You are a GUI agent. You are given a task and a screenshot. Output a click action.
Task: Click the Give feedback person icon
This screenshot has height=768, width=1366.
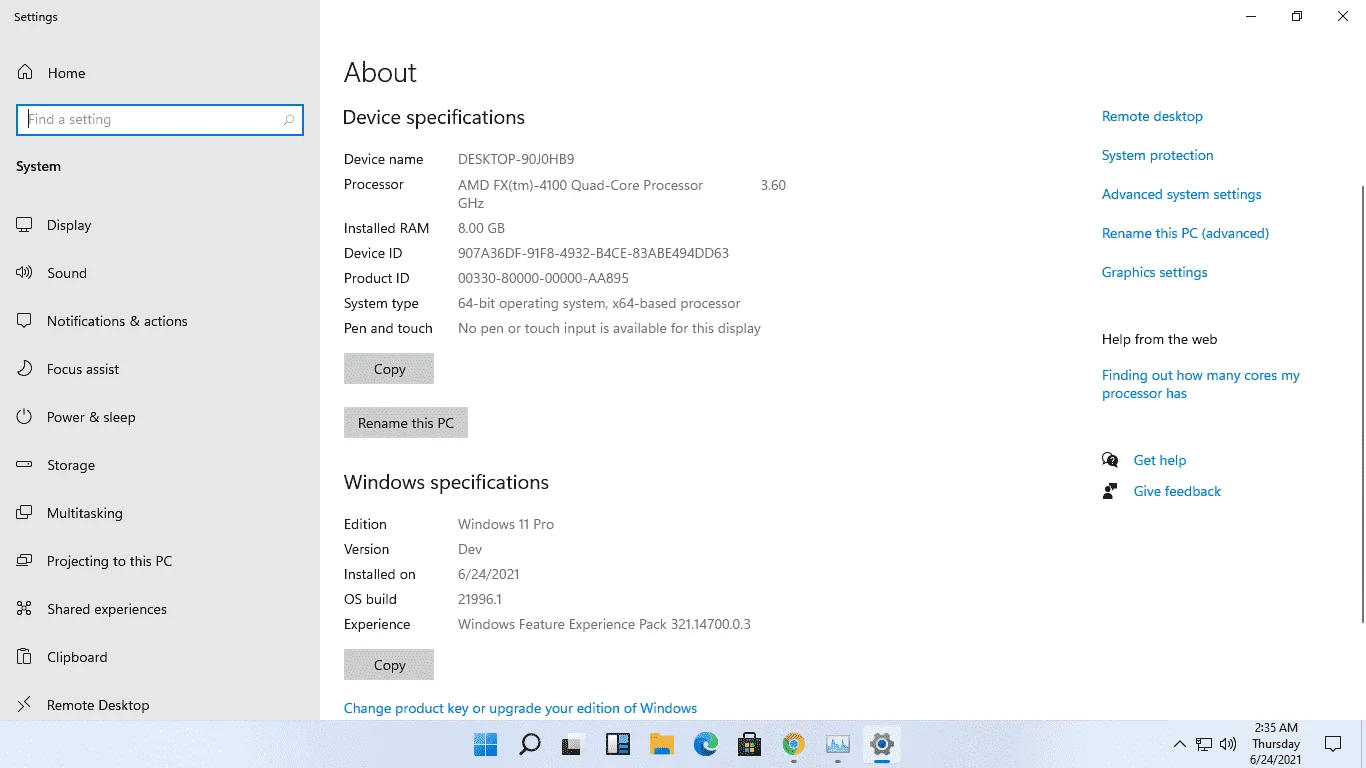(1110, 491)
